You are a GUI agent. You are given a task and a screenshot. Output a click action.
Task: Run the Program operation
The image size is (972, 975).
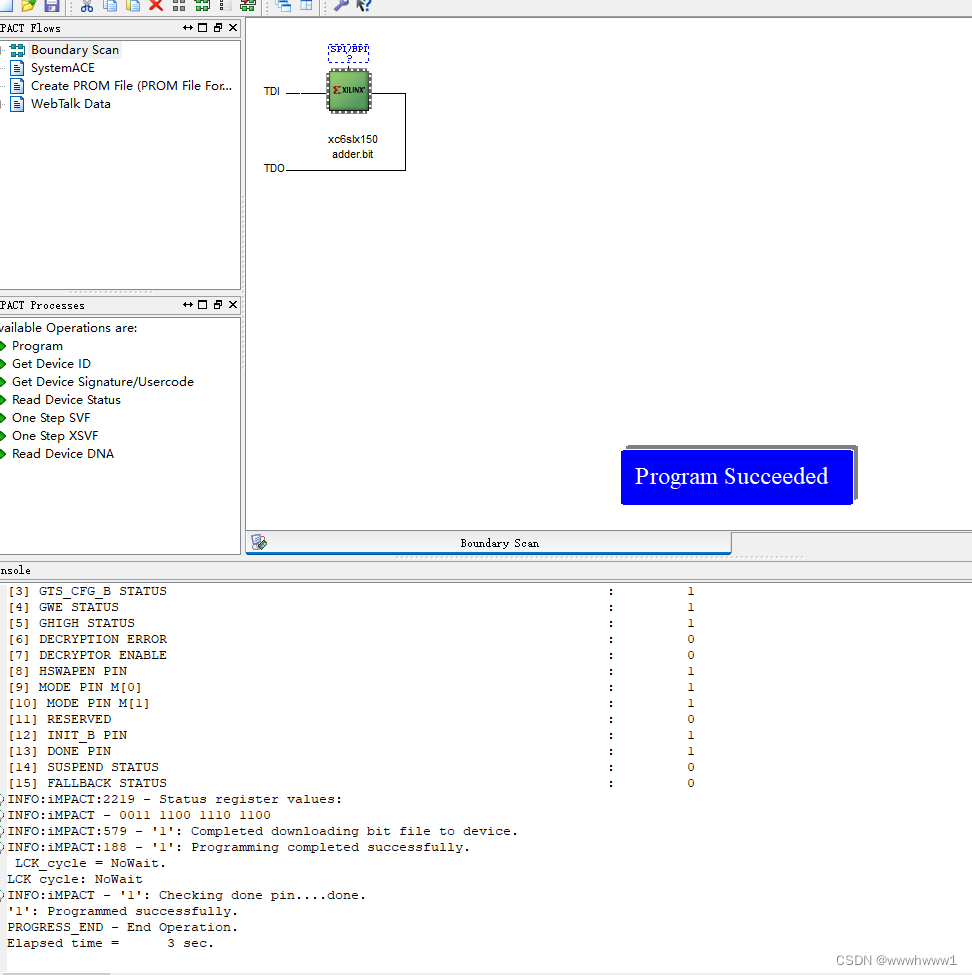pyautogui.click(x=37, y=345)
